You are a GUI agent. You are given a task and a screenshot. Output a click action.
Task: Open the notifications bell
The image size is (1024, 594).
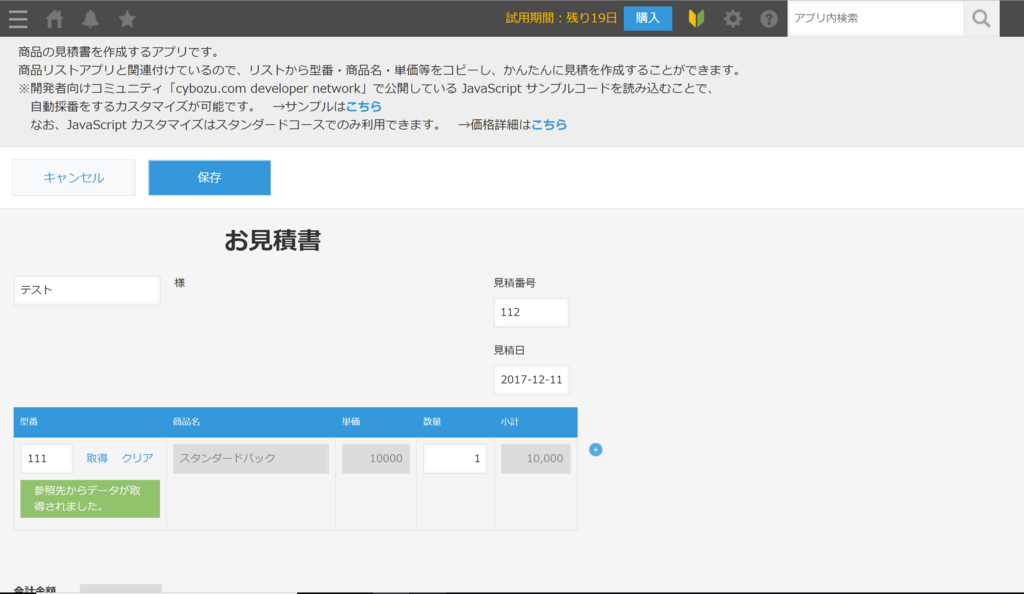point(90,18)
